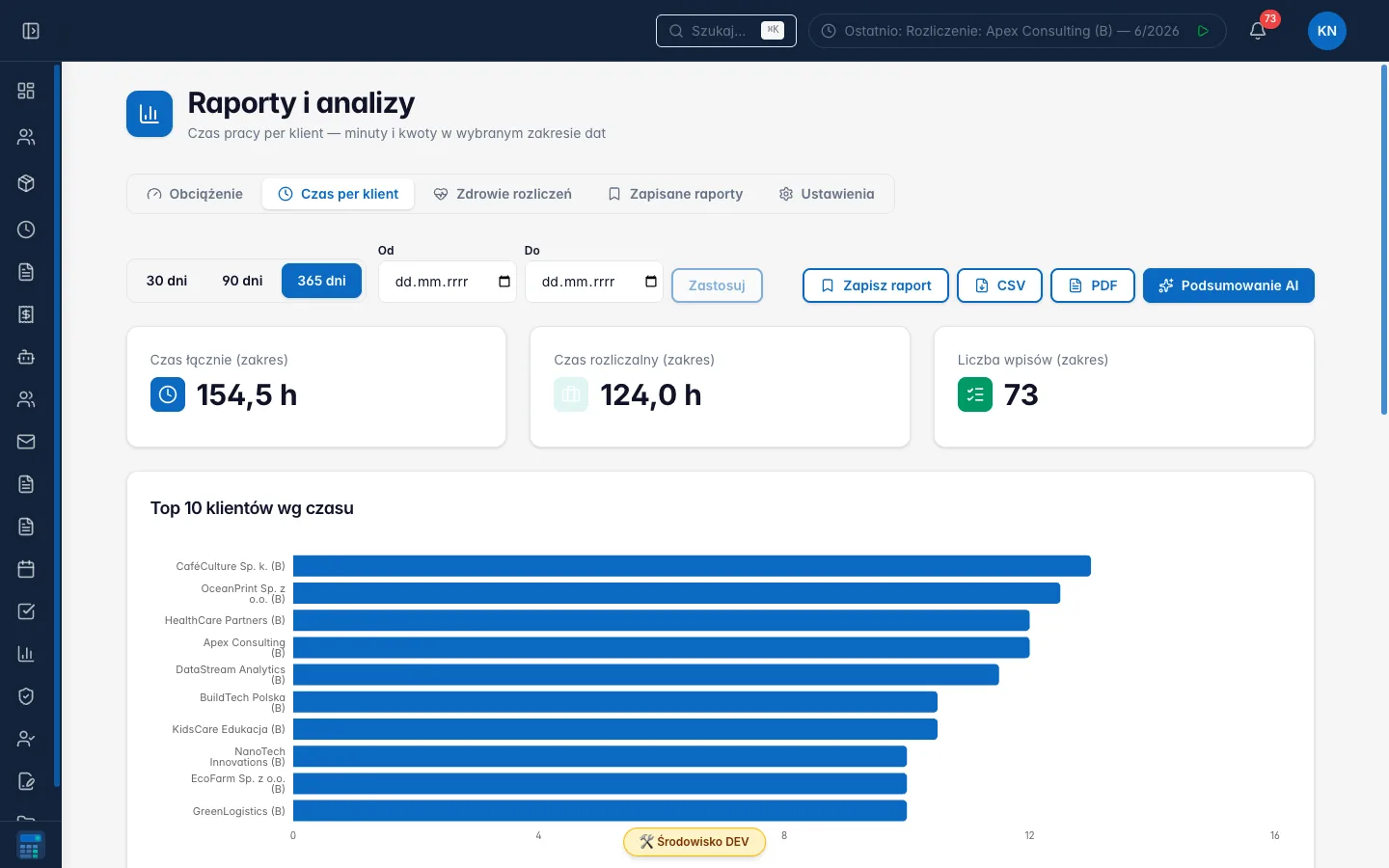This screenshot has width=1389, height=868.
Task: Open the mail envelope icon in sidebar
Action: (26, 442)
